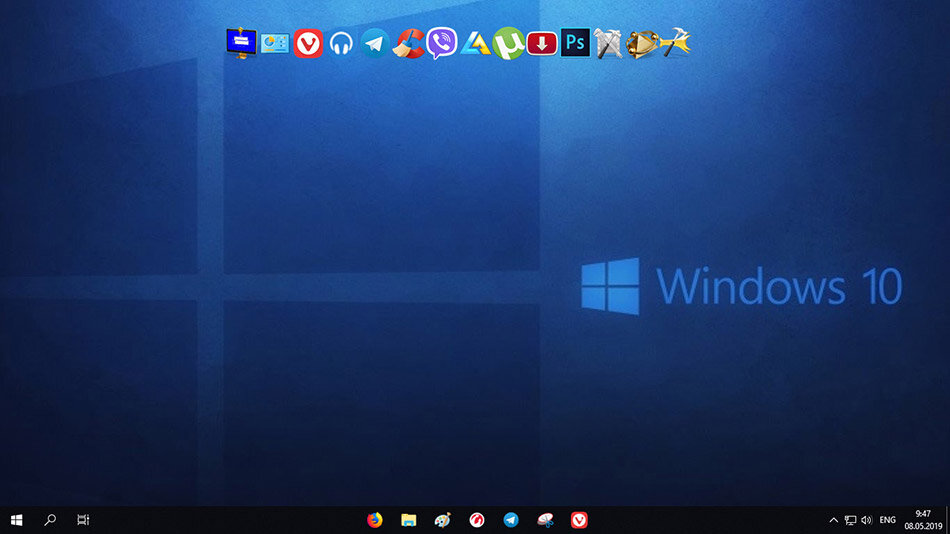Image resolution: width=950 pixels, height=534 pixels.
Task: Open the volume speaker tray icon
Action: click(x=866, y=520)
